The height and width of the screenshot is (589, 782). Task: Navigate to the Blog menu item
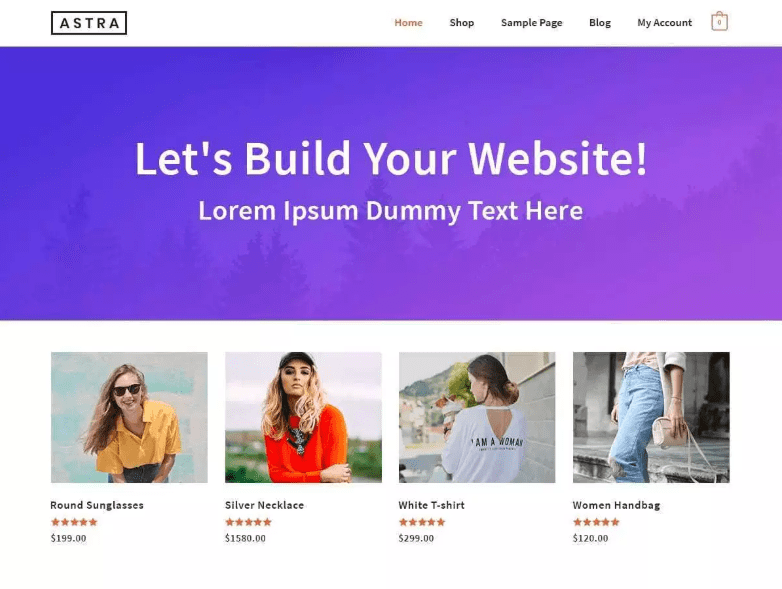click(x=599, y=22)
